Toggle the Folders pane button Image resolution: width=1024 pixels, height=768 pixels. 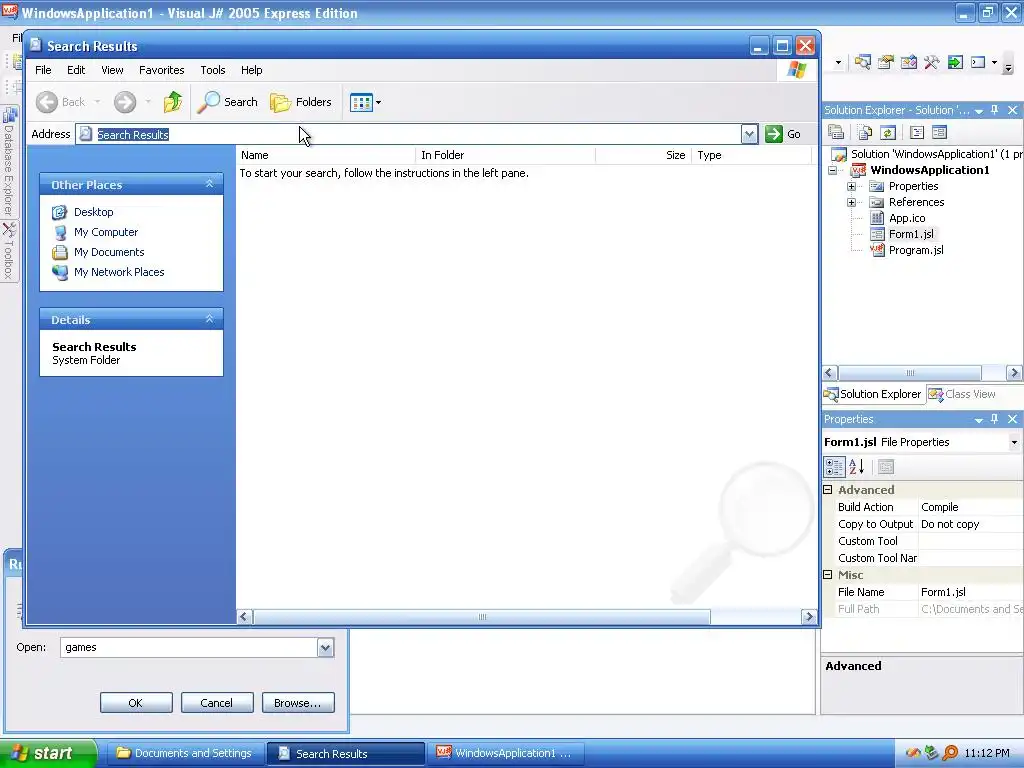[301, 102]
